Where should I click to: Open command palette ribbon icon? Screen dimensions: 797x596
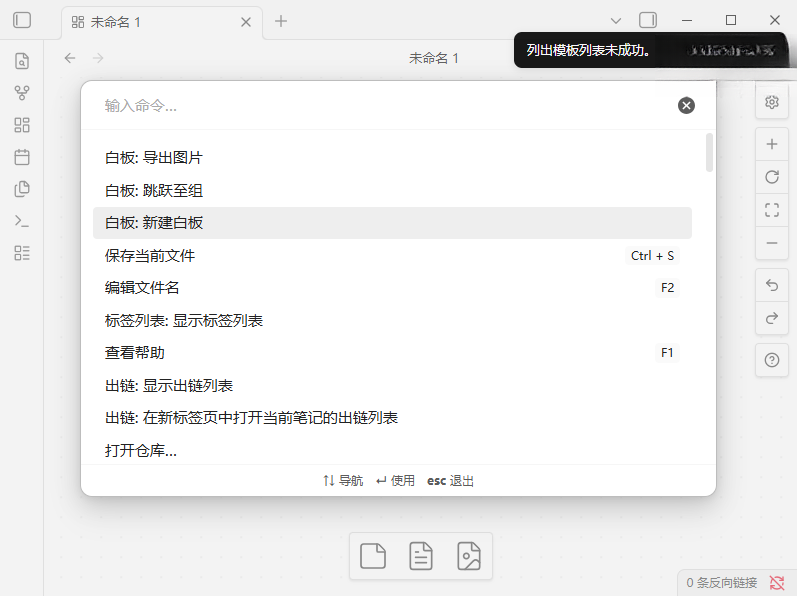(x=22, y=221)
